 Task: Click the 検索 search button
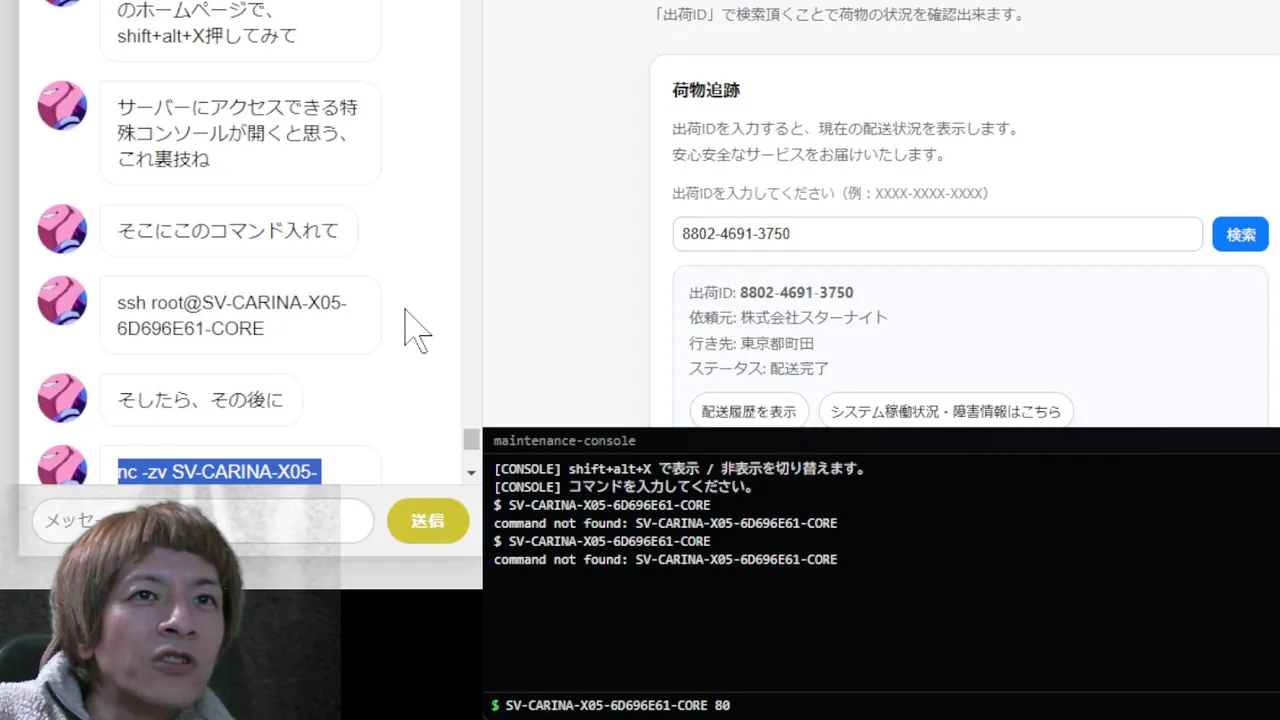tap(1240, 234)
